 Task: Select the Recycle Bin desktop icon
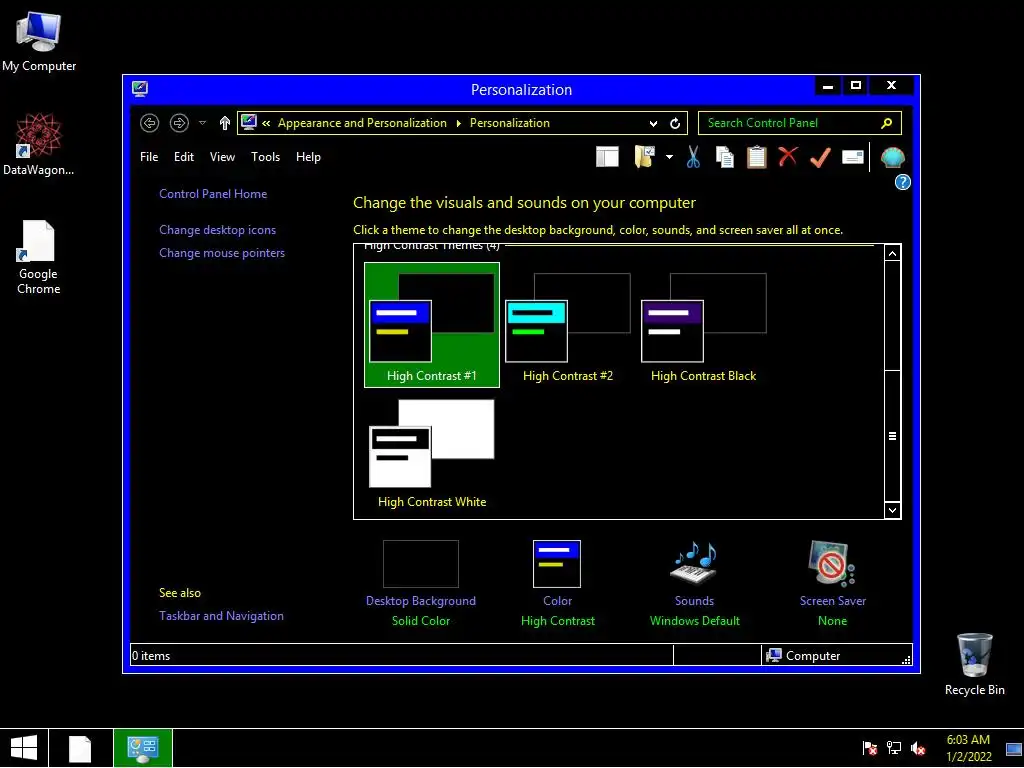pos(974,664)
